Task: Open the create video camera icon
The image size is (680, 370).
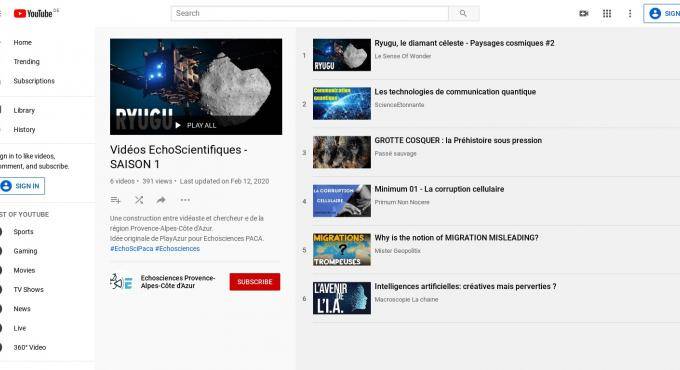Action: (x=584, y=13)
